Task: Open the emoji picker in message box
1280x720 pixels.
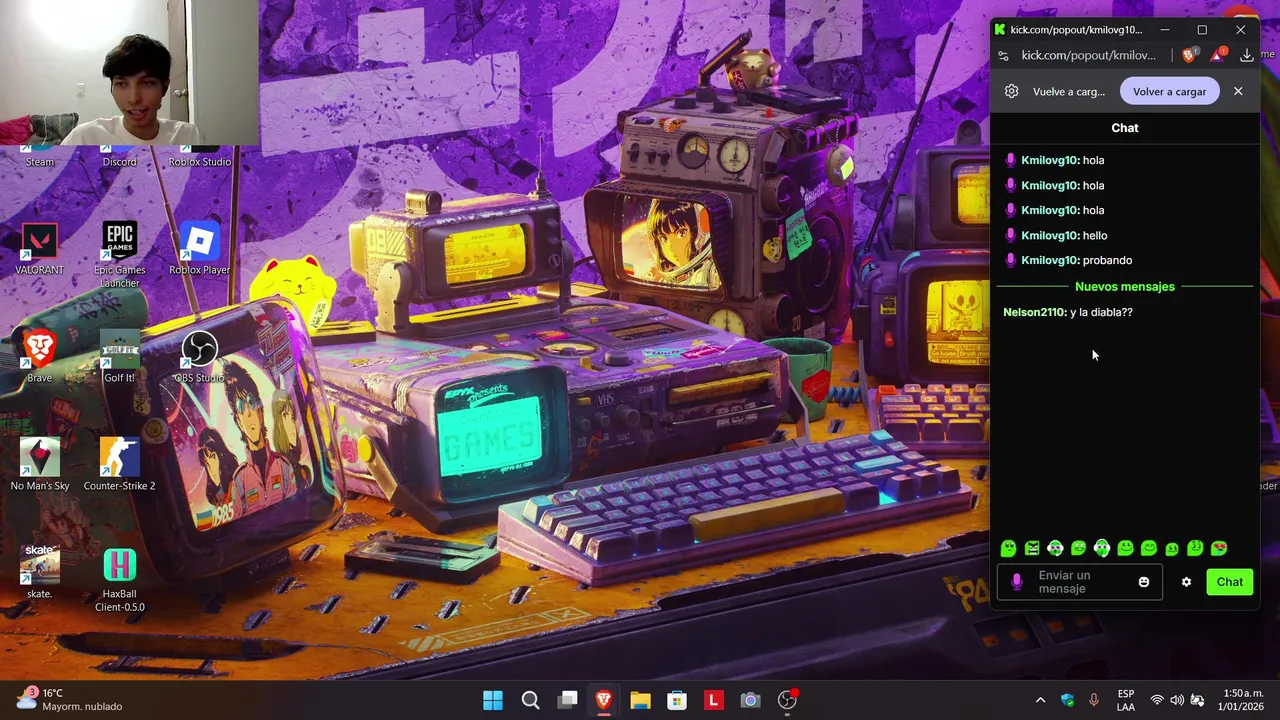Action: click(x=1144, y=582)
